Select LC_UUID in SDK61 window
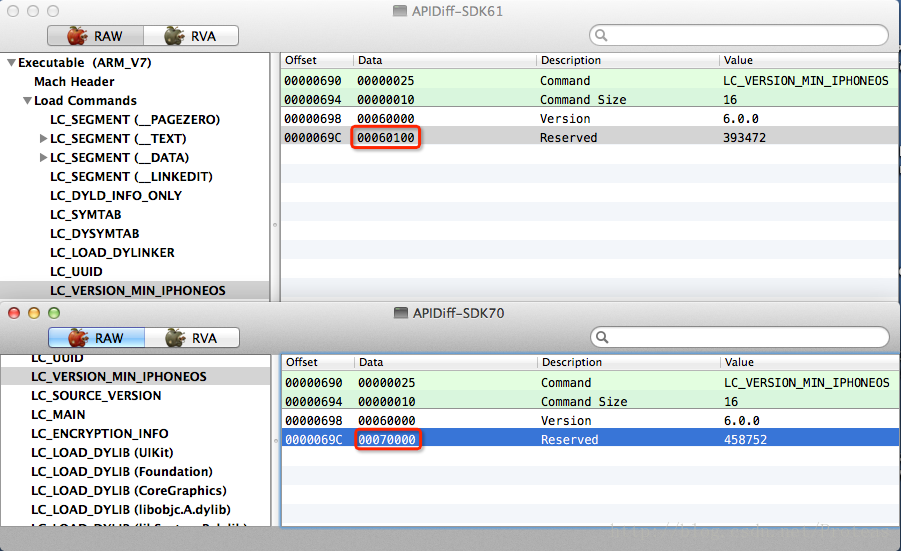Screen dimensions: 901x551 76,271
